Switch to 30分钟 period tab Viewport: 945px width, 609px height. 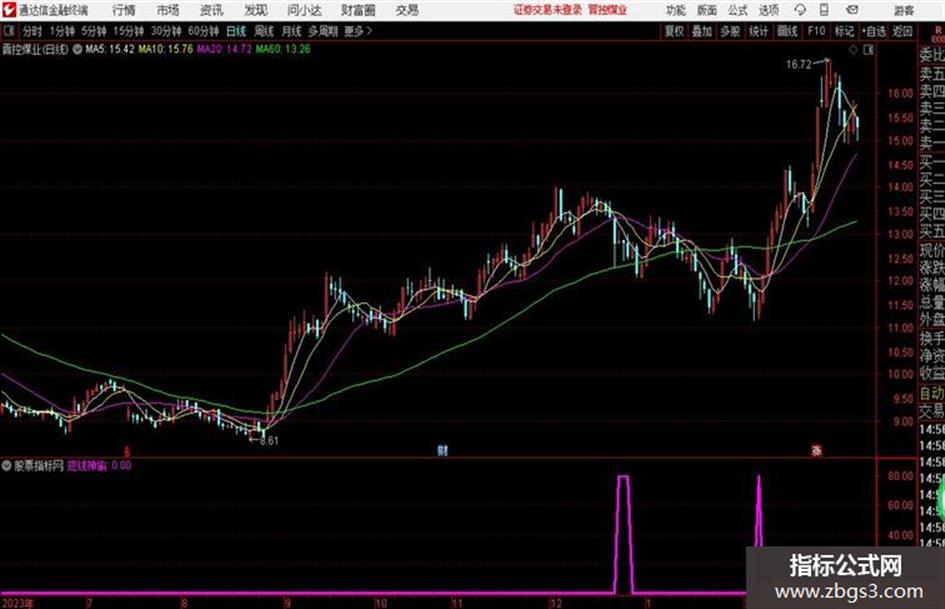point(166,31)
